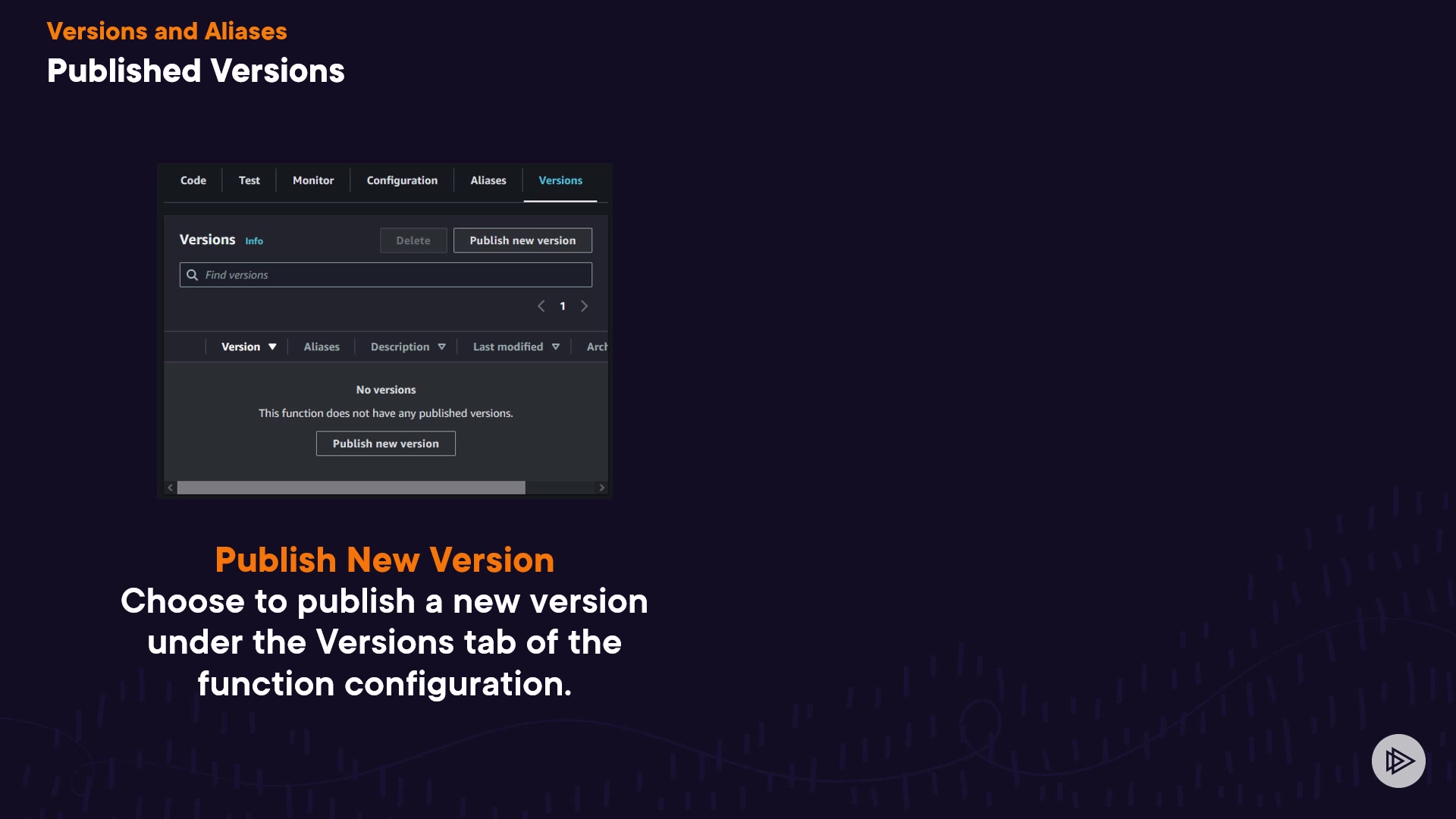1456x819 pixels.
Task: Select the Versions tab
Action: pos(560,180)
